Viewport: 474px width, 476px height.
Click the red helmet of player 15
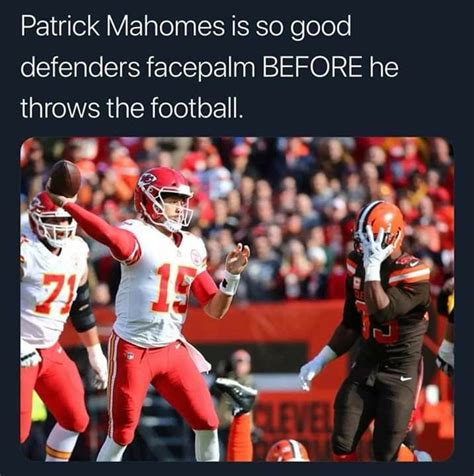[163, 199]
